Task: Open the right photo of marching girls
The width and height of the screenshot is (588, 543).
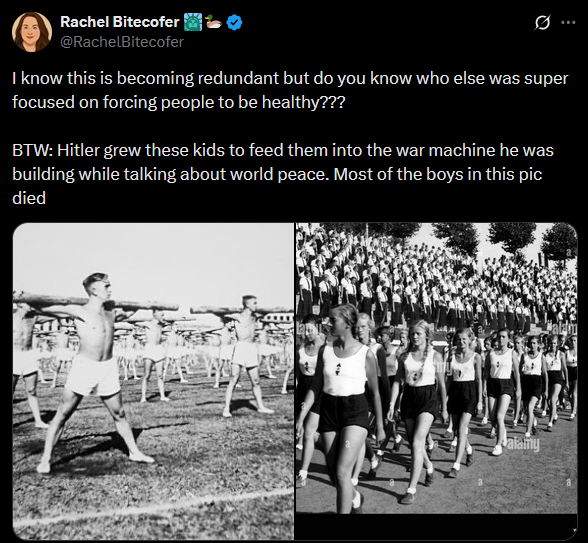Action: (436, 368)
